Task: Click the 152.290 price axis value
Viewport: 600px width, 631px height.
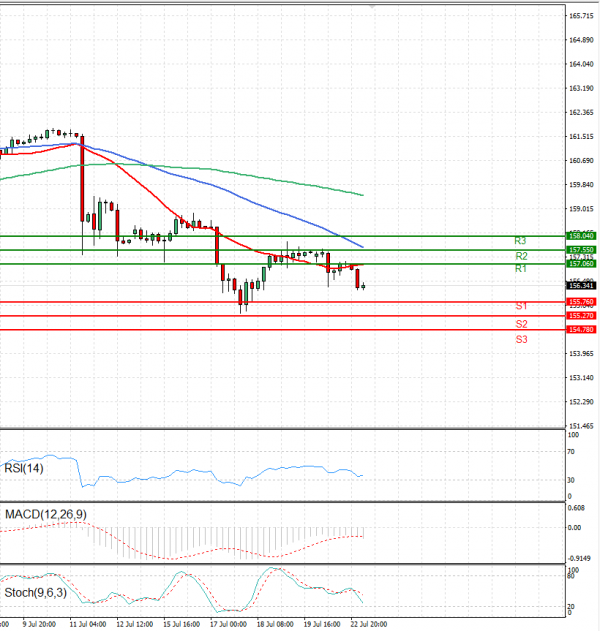Action: pos(581,402)
